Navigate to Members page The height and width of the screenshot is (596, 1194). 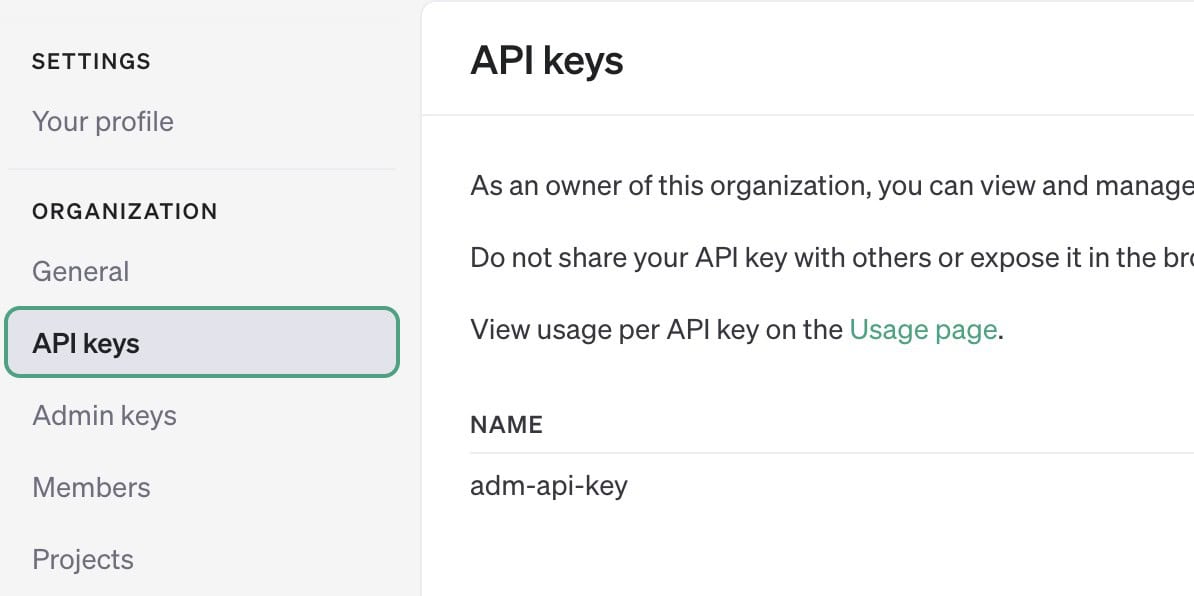coord(91,488)
